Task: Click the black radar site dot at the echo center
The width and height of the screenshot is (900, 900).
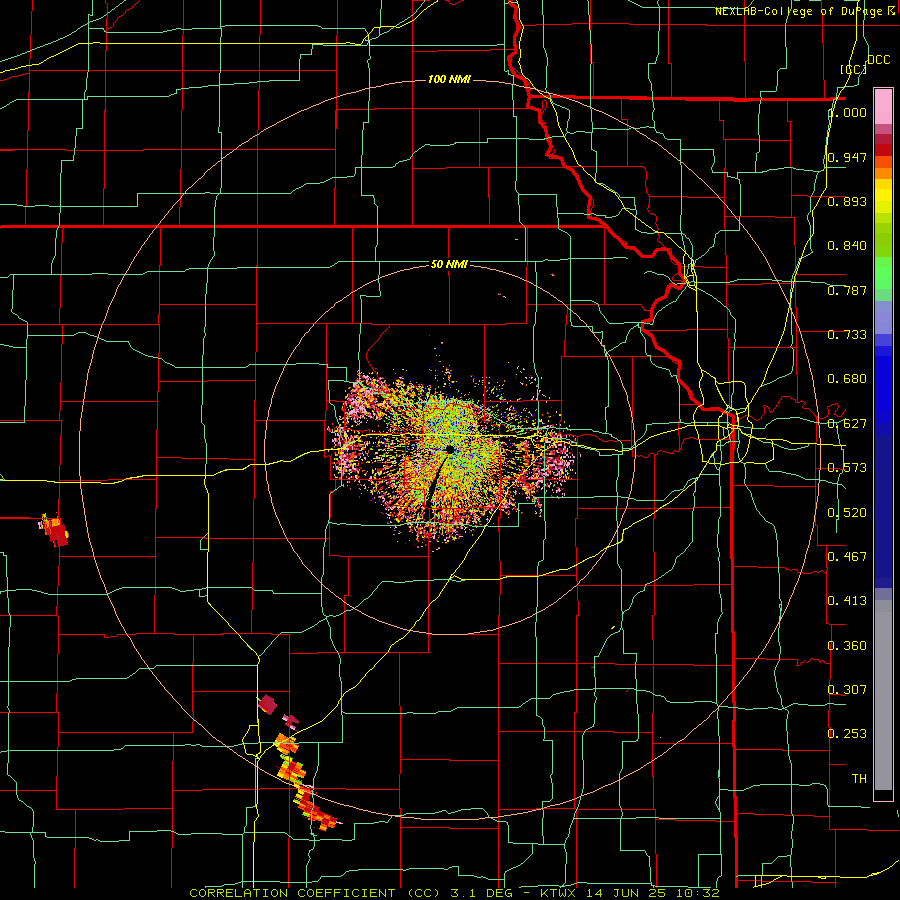Action: click(x=450, y=449)
